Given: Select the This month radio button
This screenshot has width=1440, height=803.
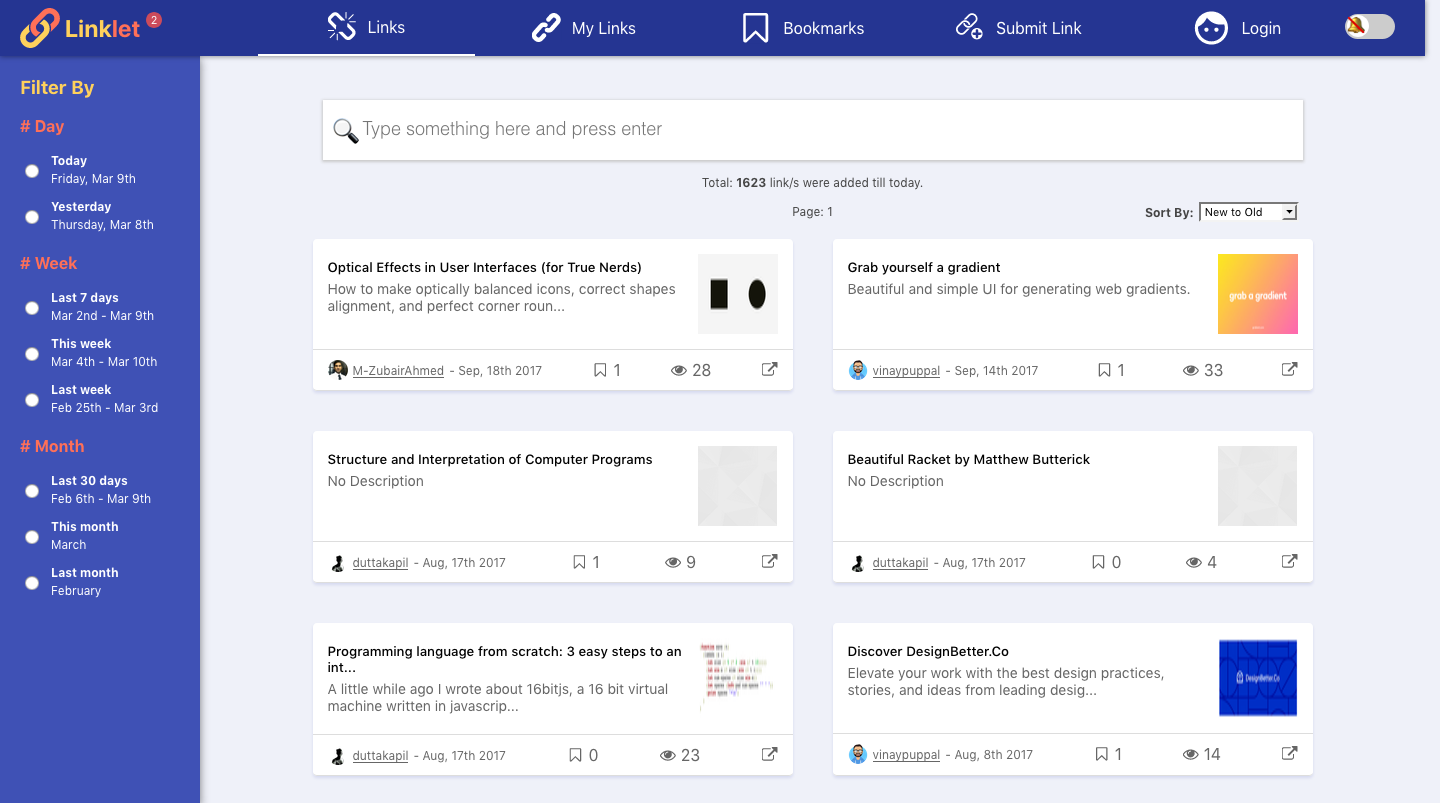Looking at the screenshot, I should 32,536.
